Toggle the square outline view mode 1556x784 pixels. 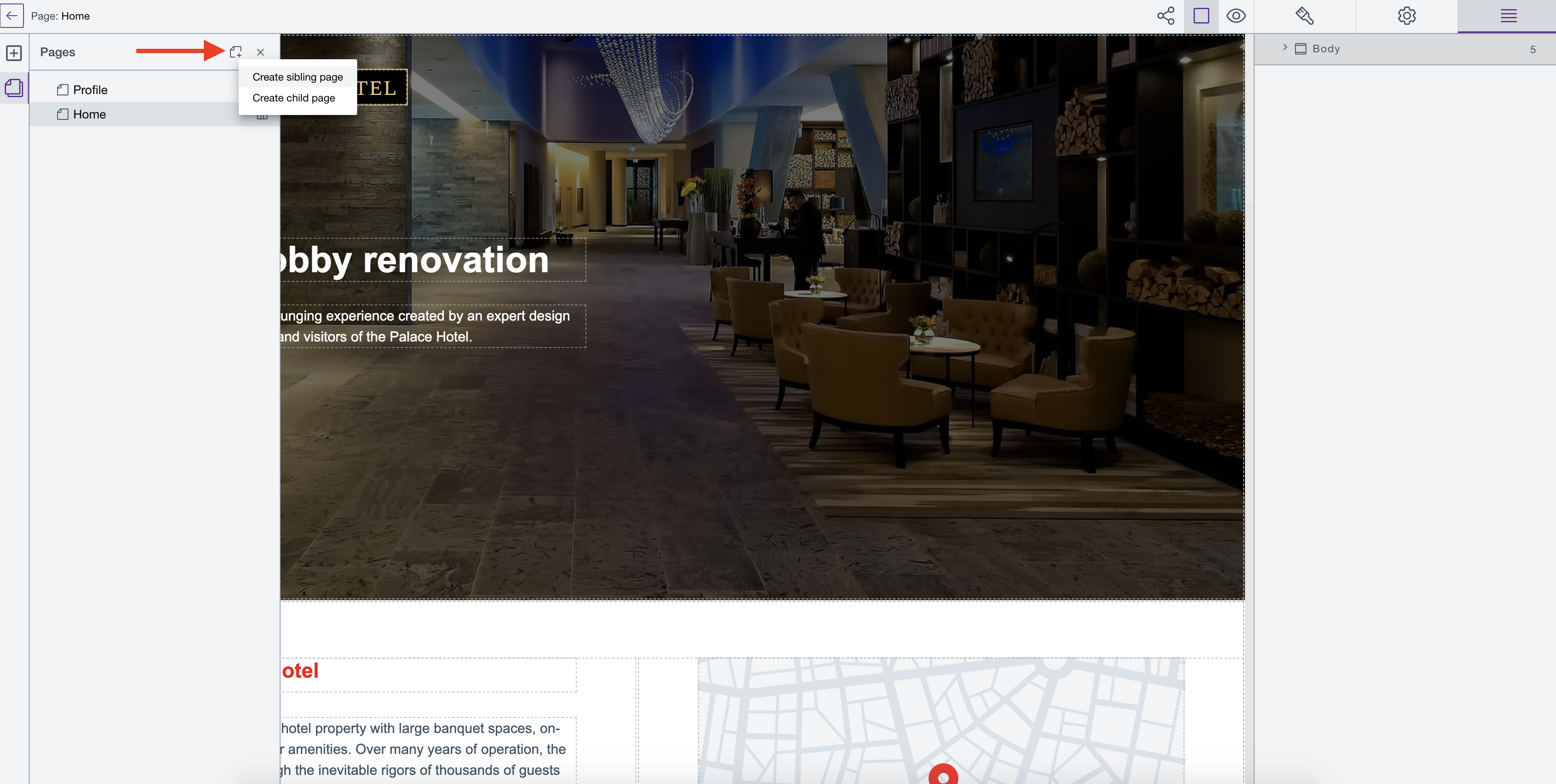pyautogui.click(x=1201, y=16)
